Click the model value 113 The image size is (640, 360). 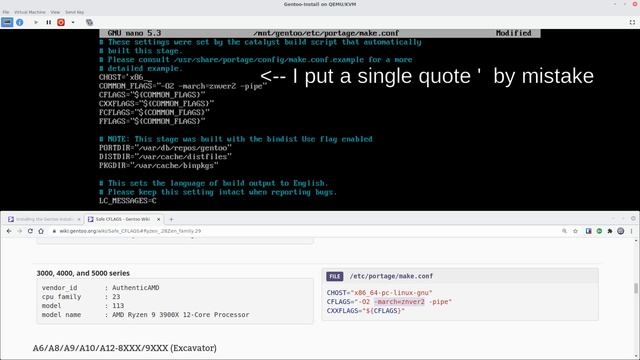[118, 306]
